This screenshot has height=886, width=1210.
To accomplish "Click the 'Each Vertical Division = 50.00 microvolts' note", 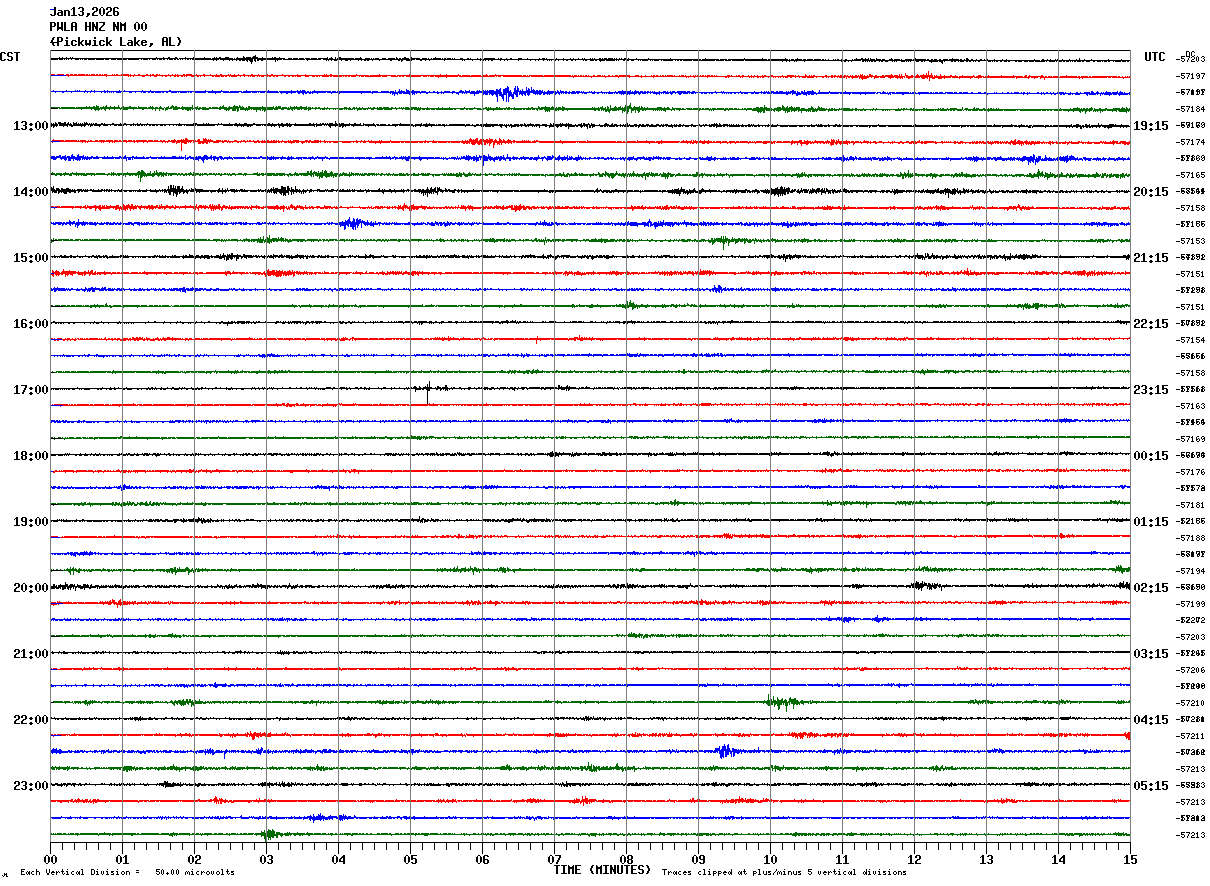I will point(127,873).
